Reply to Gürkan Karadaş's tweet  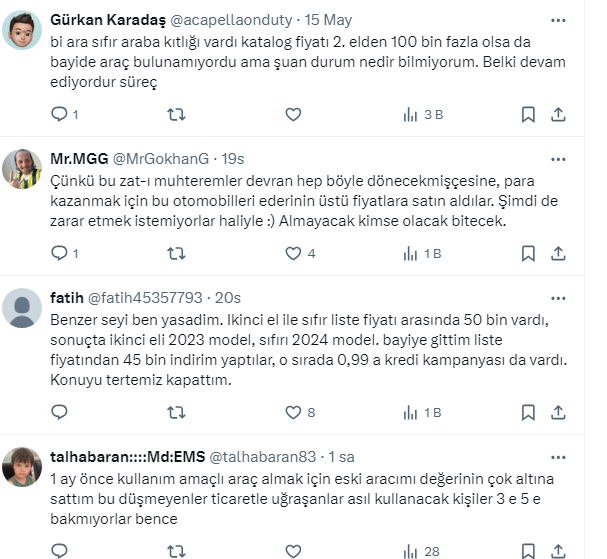(59, 115)
